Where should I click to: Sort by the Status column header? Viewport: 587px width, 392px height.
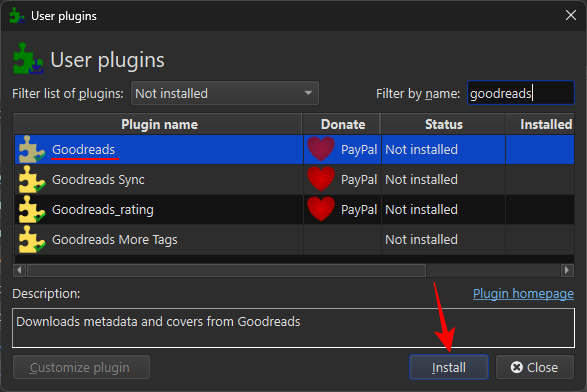(x=443, y=124)
